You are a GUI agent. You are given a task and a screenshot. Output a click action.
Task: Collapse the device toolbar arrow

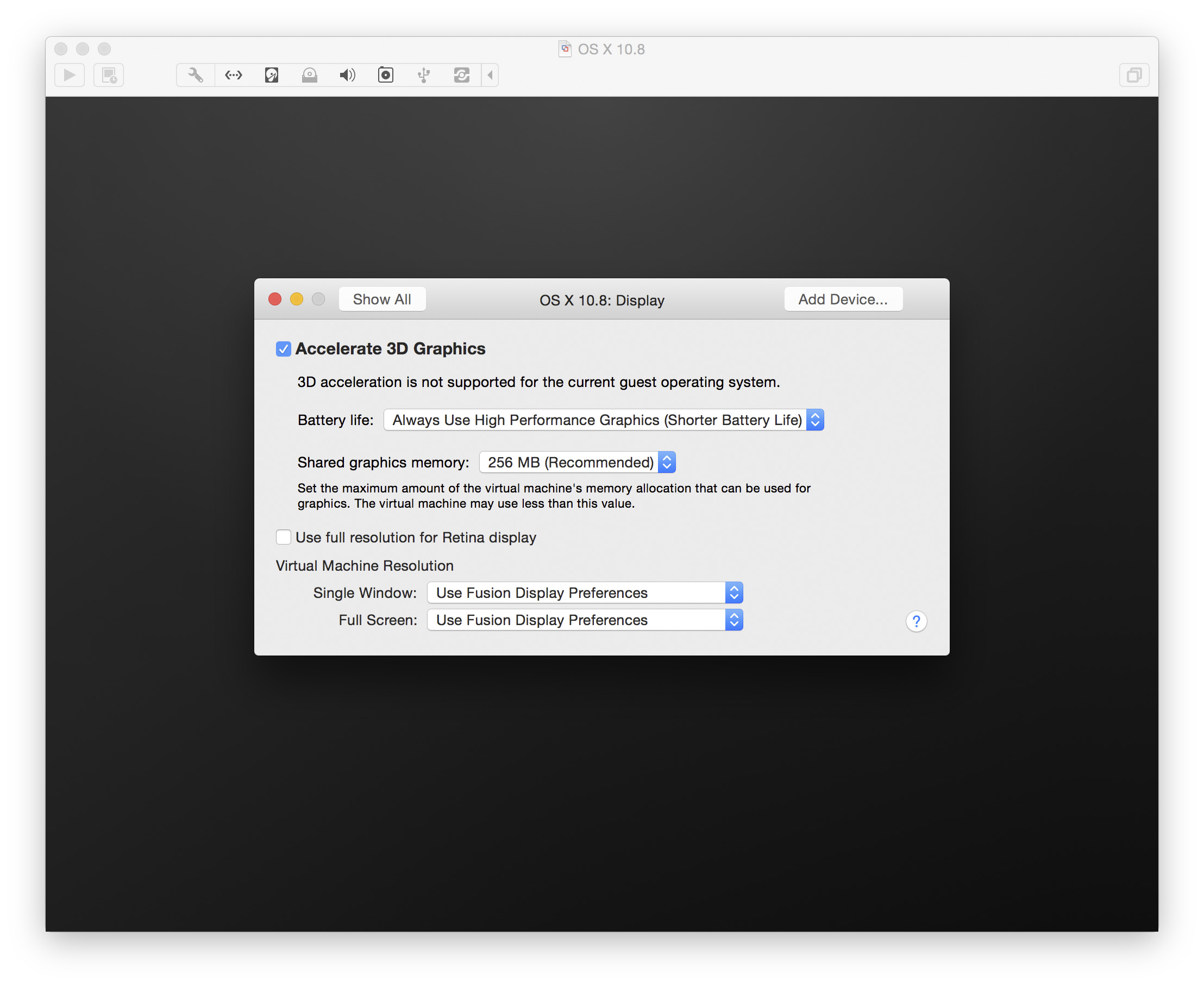[x=491, y=75]
